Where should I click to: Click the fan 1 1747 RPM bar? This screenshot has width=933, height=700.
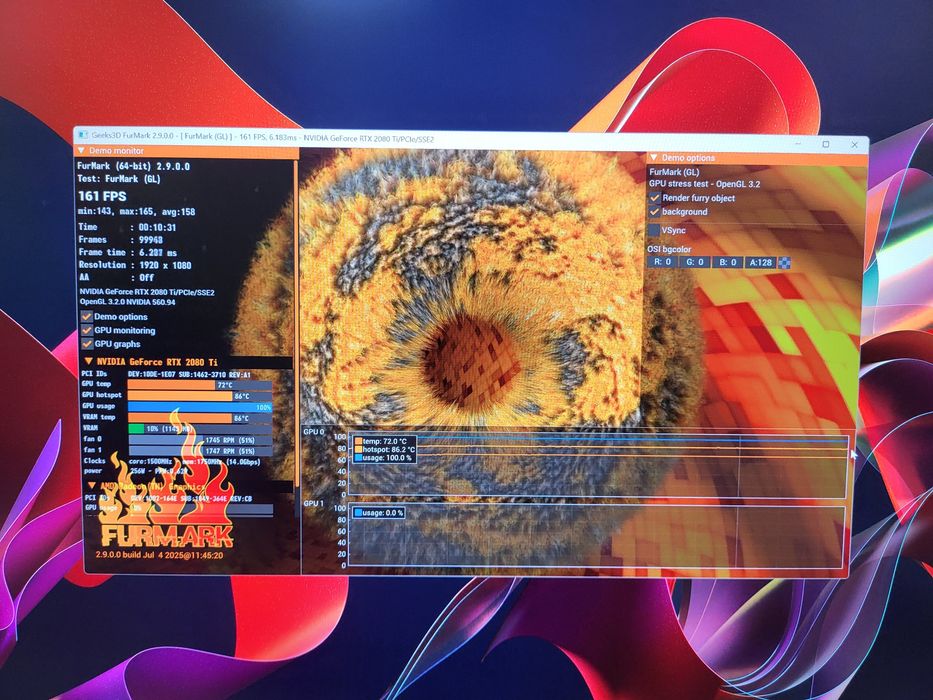[201, 451]
